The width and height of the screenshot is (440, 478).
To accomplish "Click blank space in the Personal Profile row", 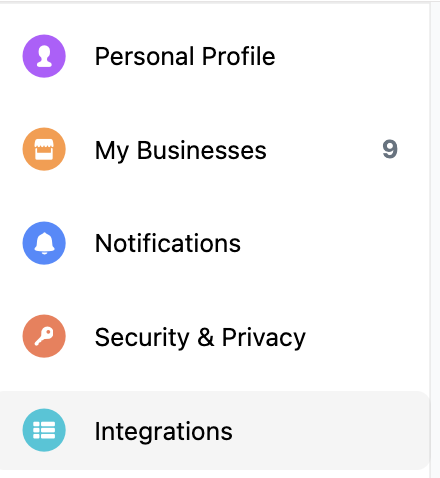I will 350,56.
